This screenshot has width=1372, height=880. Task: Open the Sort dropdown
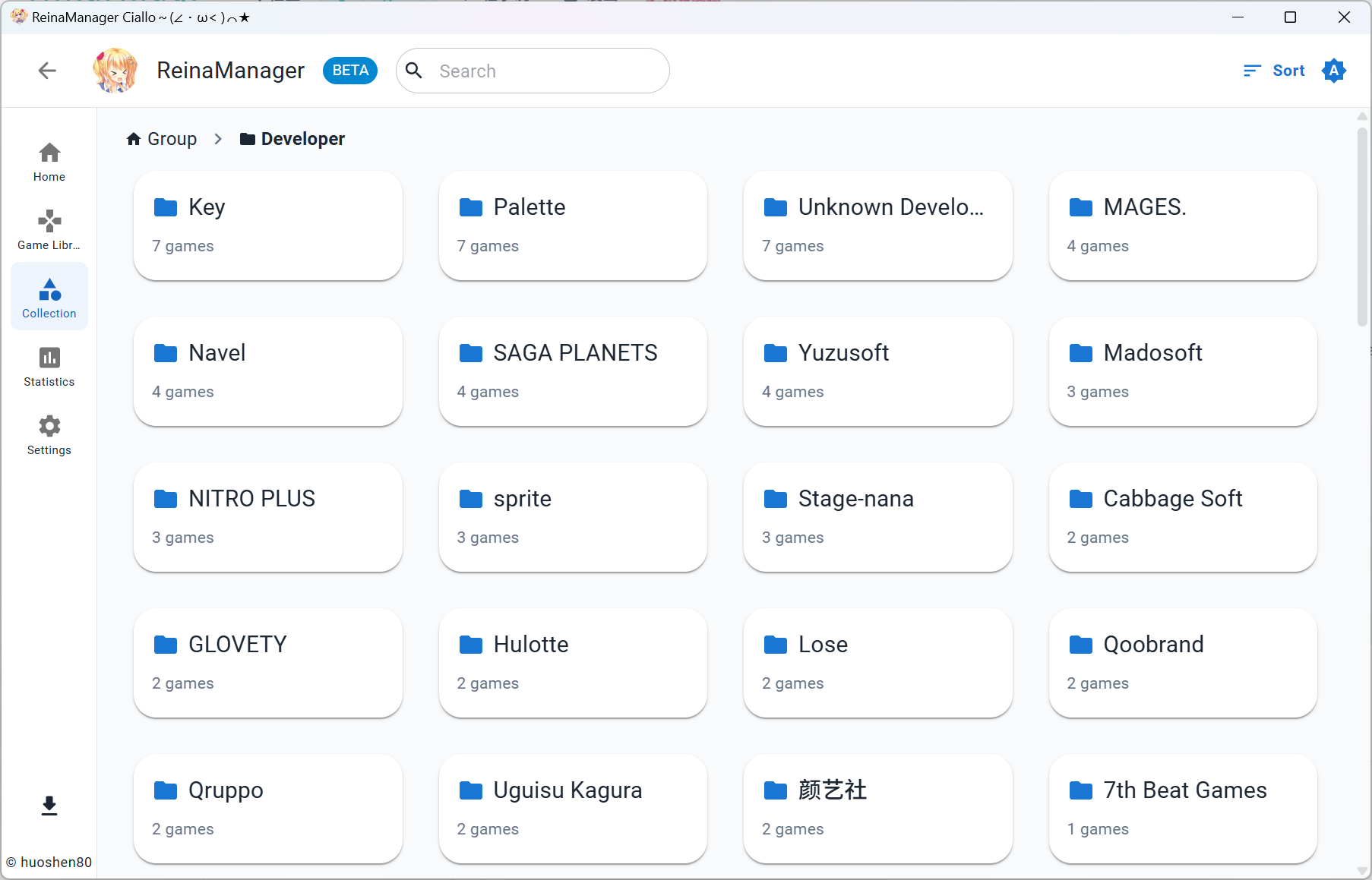tap(1274, 71)
